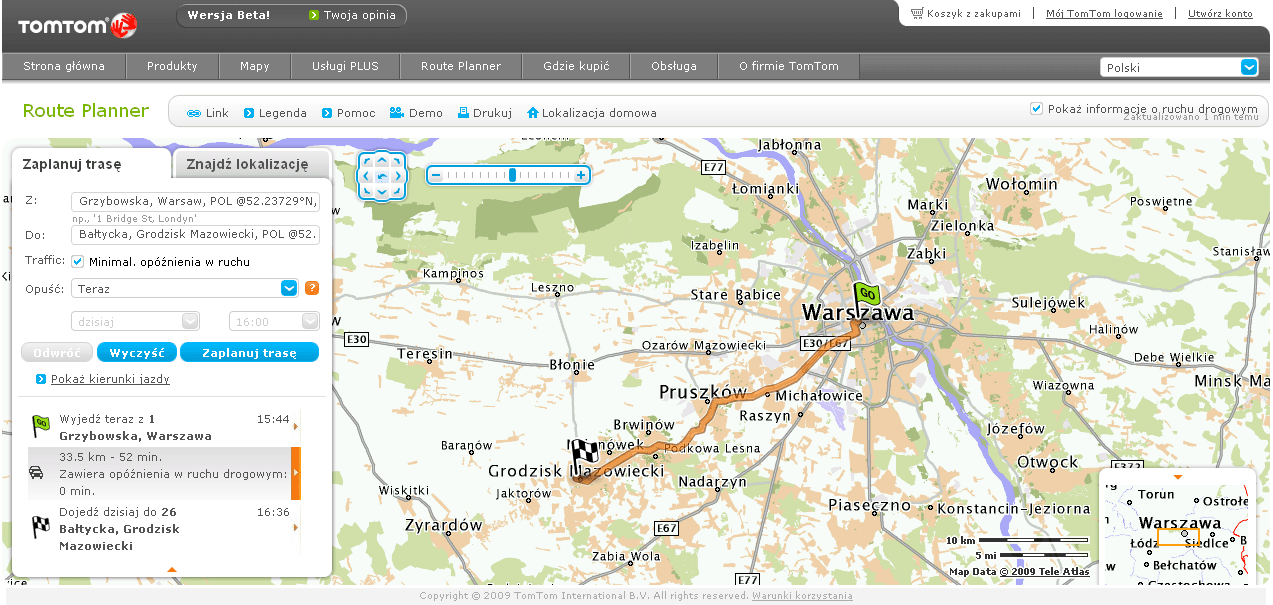Screen dimensions: 1273x605
Task: Expand the Bałtycka arrival step arrow
Action: (x=295, y=527)
